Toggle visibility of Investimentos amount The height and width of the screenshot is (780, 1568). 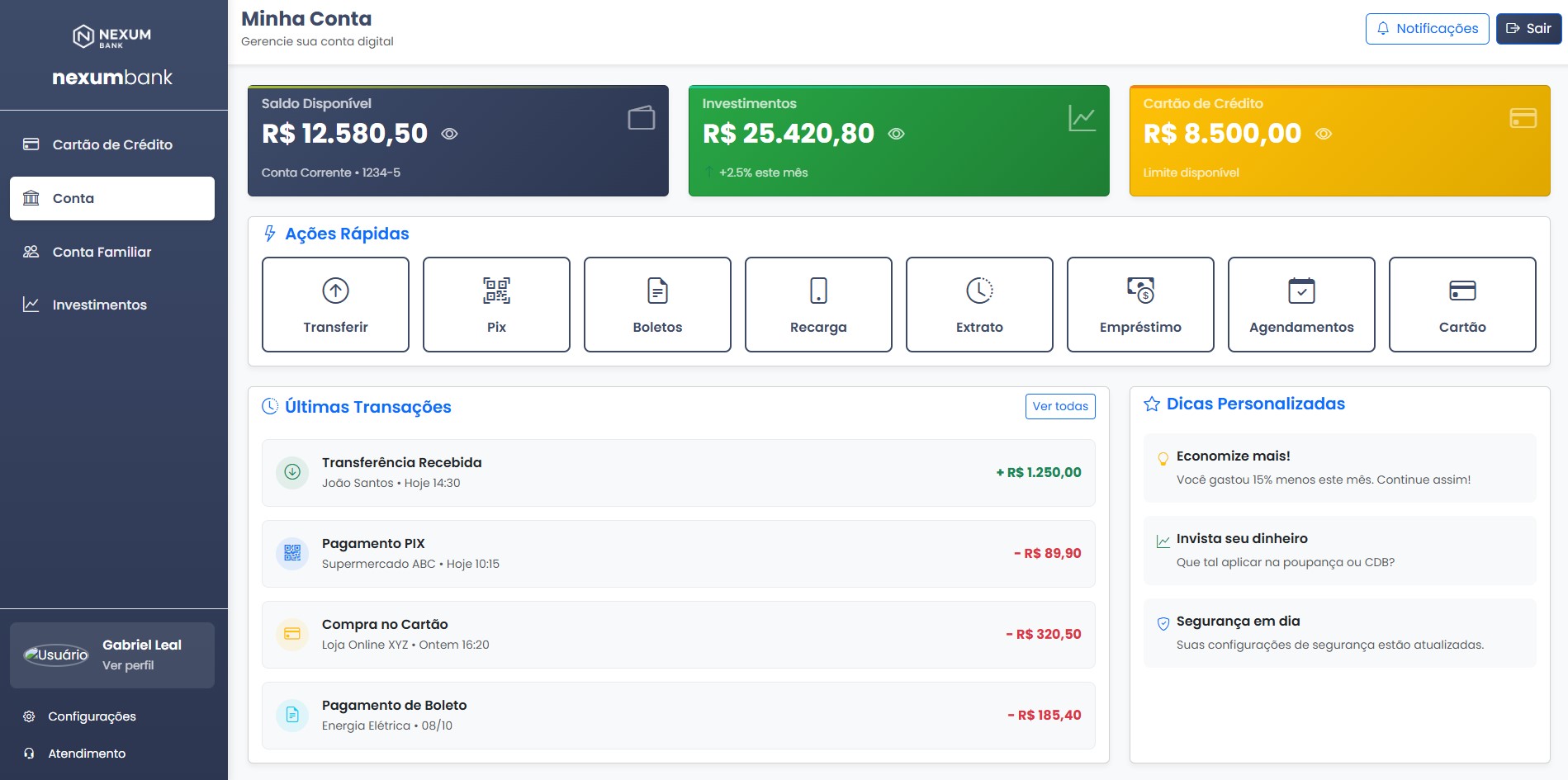pos(896,134)
